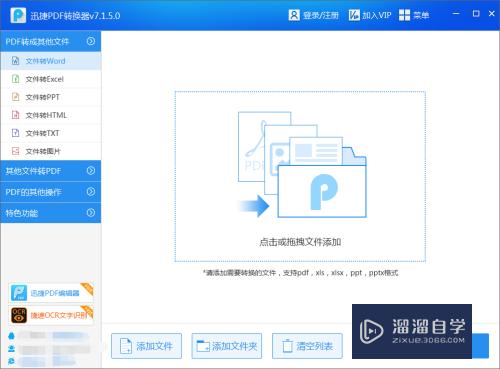Viewport: 500px width, 369px height.
Task: Expand the 其他文件转PDF section arrow
Action: [91, 171]
